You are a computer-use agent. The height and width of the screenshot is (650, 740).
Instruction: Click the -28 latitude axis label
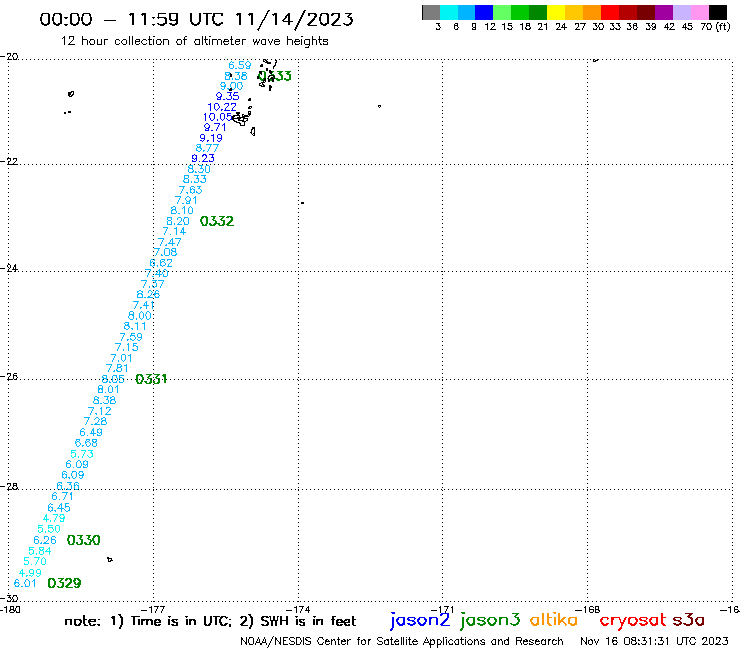click(9, 486)
